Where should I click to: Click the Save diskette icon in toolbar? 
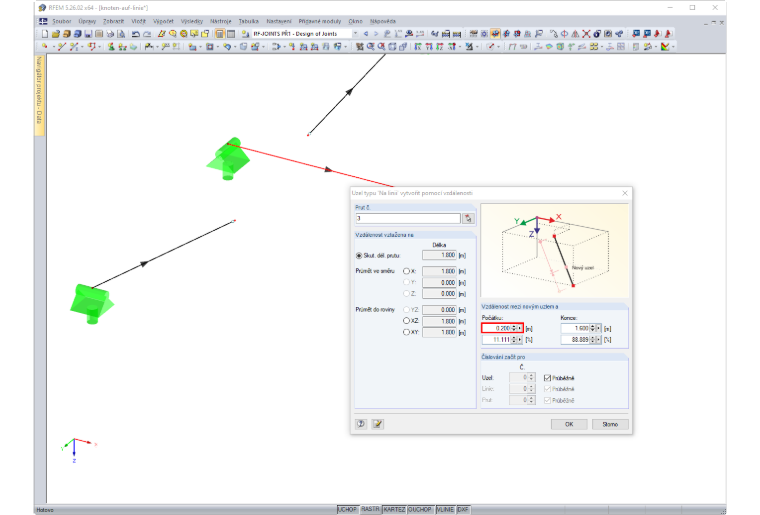[88, 34]
